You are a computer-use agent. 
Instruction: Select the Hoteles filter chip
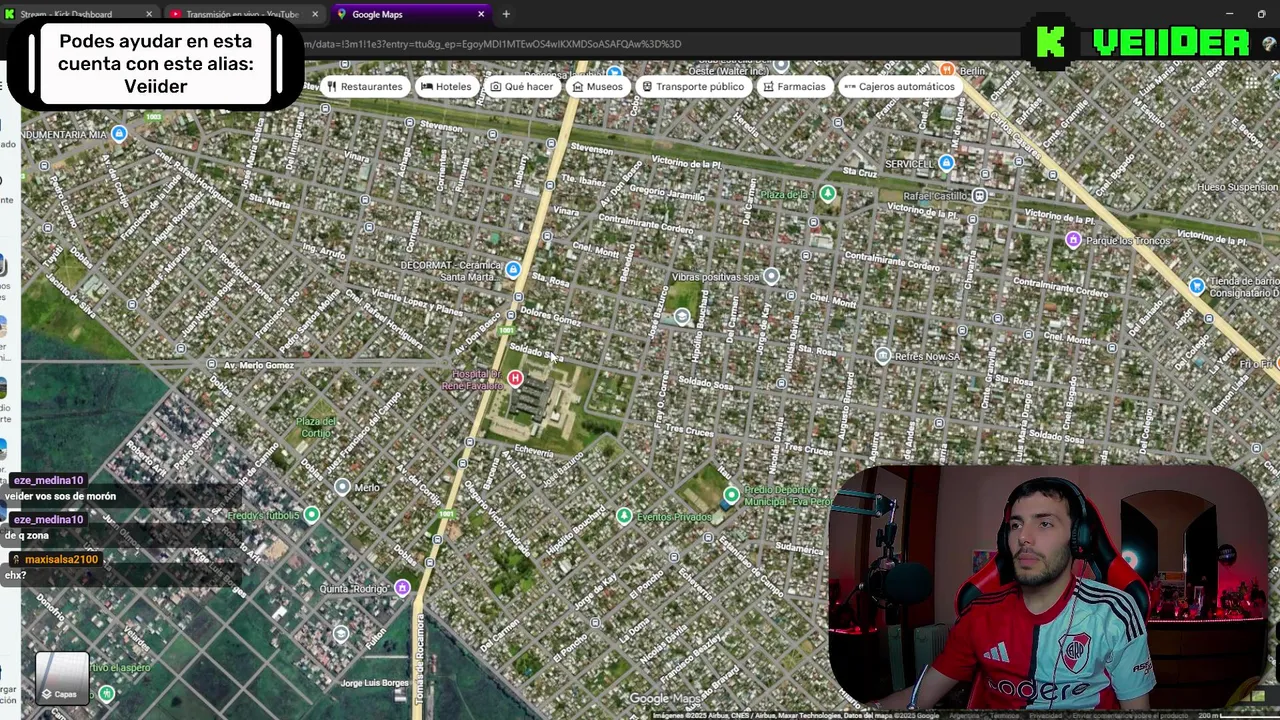click(x=445, y=87)
